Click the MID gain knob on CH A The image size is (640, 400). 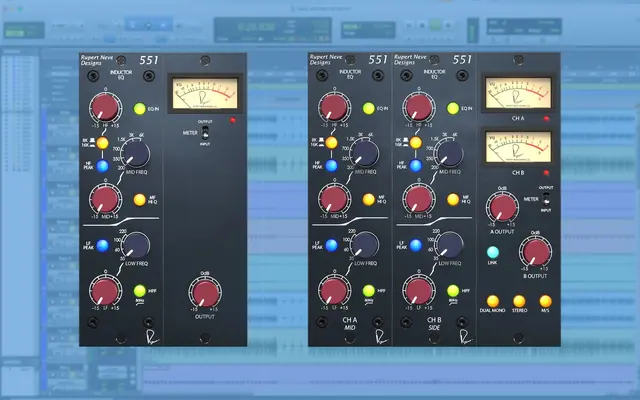(334, 199)
